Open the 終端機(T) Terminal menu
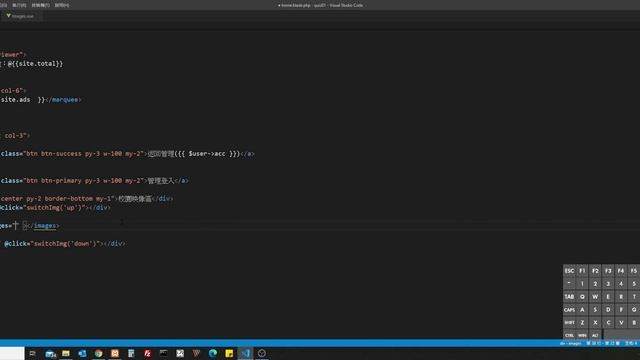640x360 pixels. [x=40, y=5]
